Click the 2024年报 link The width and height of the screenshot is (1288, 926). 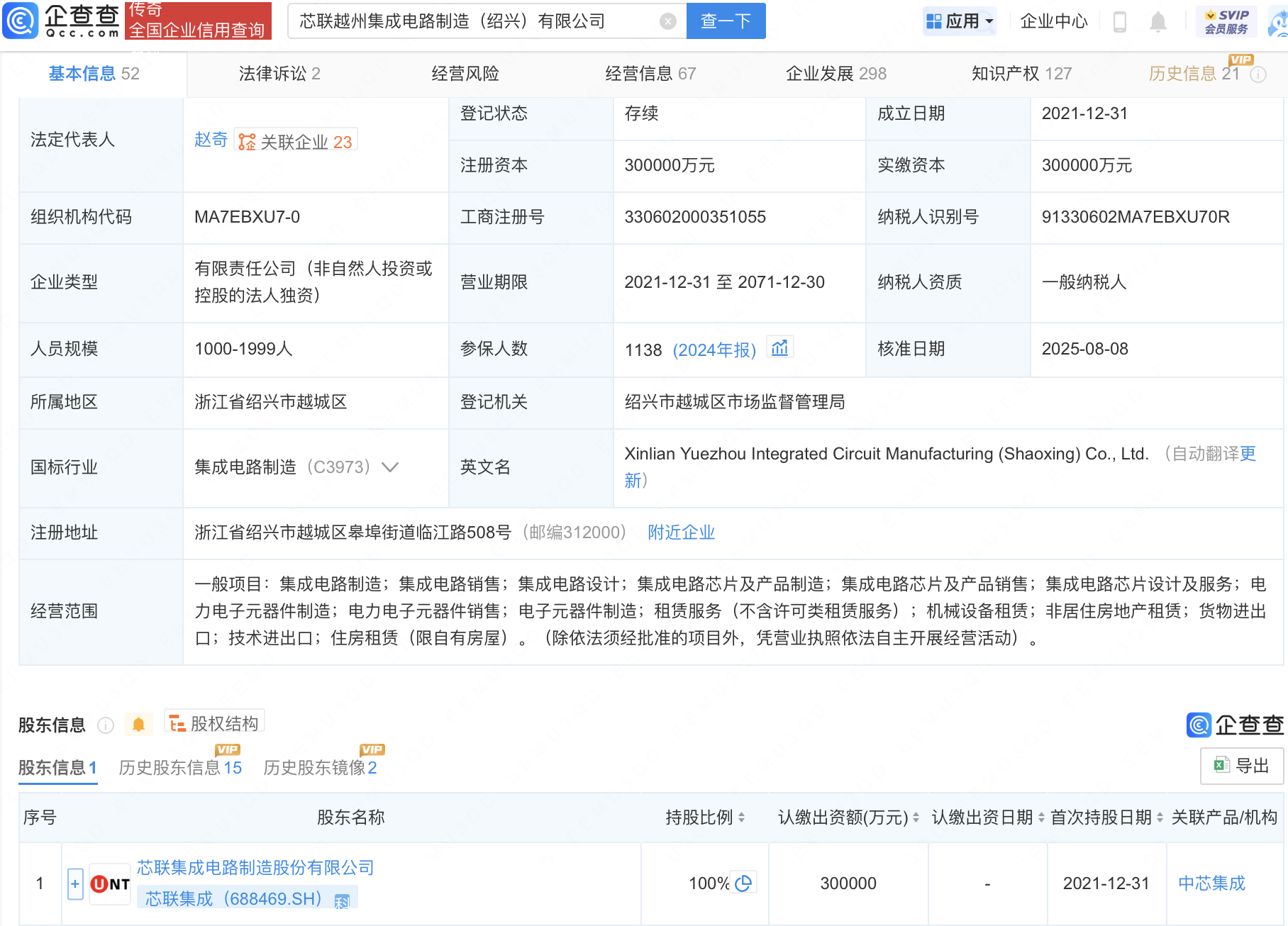pos(714,350)
